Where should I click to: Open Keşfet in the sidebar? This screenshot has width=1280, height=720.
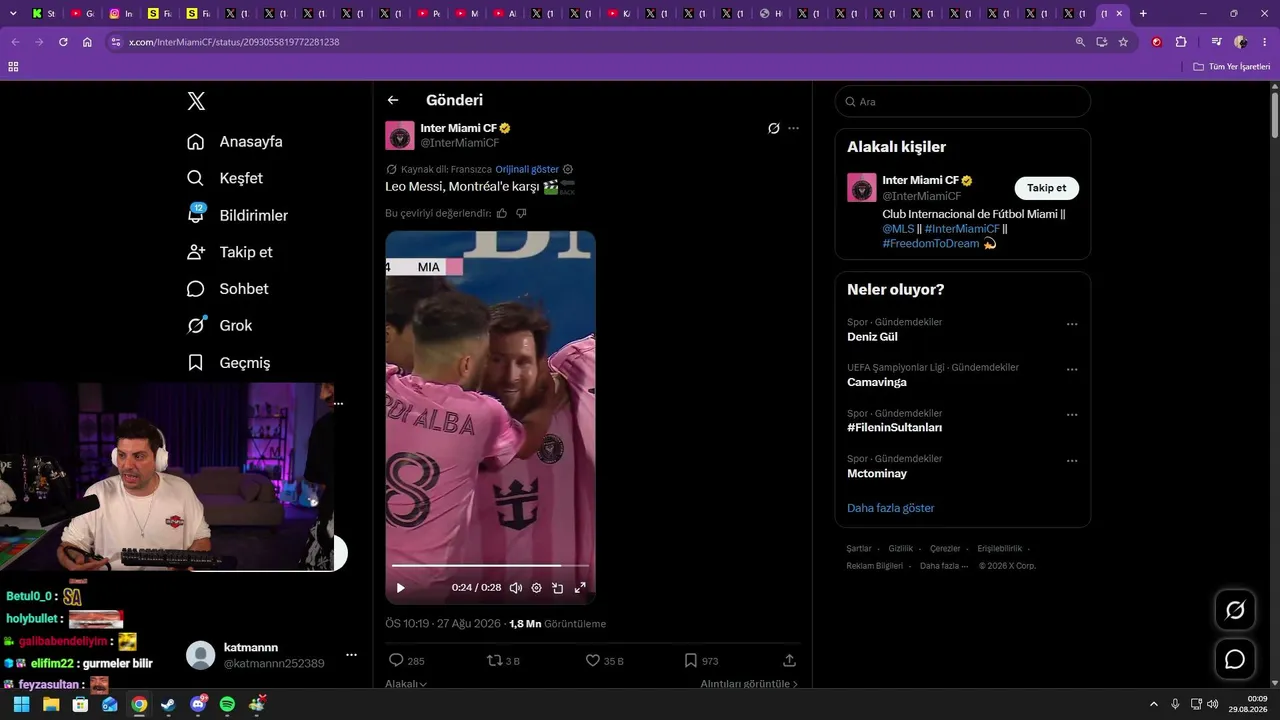pos(225,178)
